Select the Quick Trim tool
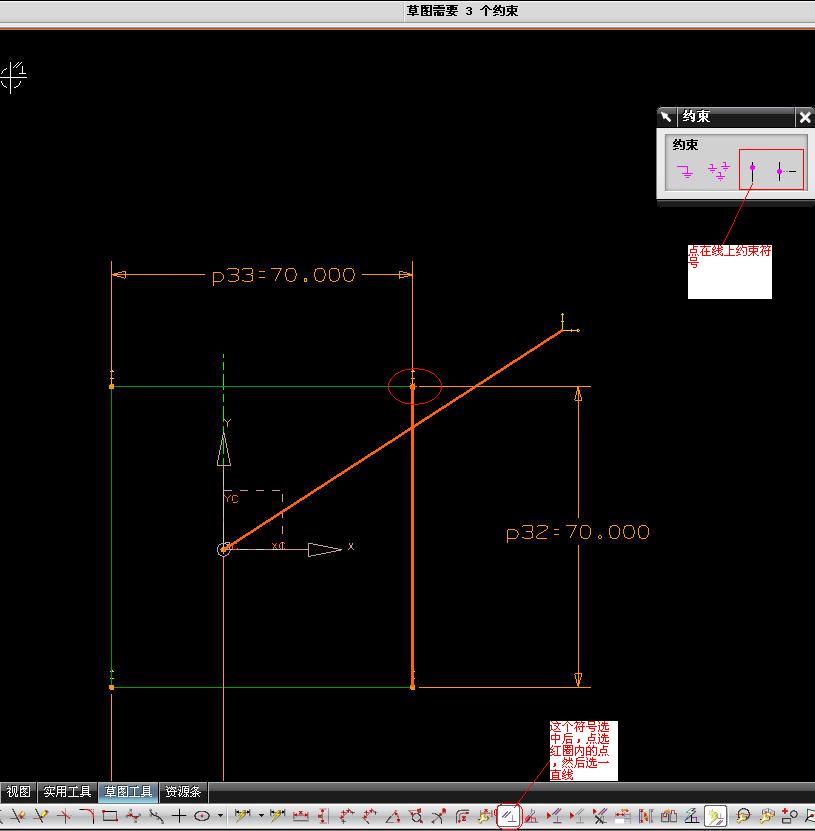Viewport: 815px width, 831px height. pos(18,816)
